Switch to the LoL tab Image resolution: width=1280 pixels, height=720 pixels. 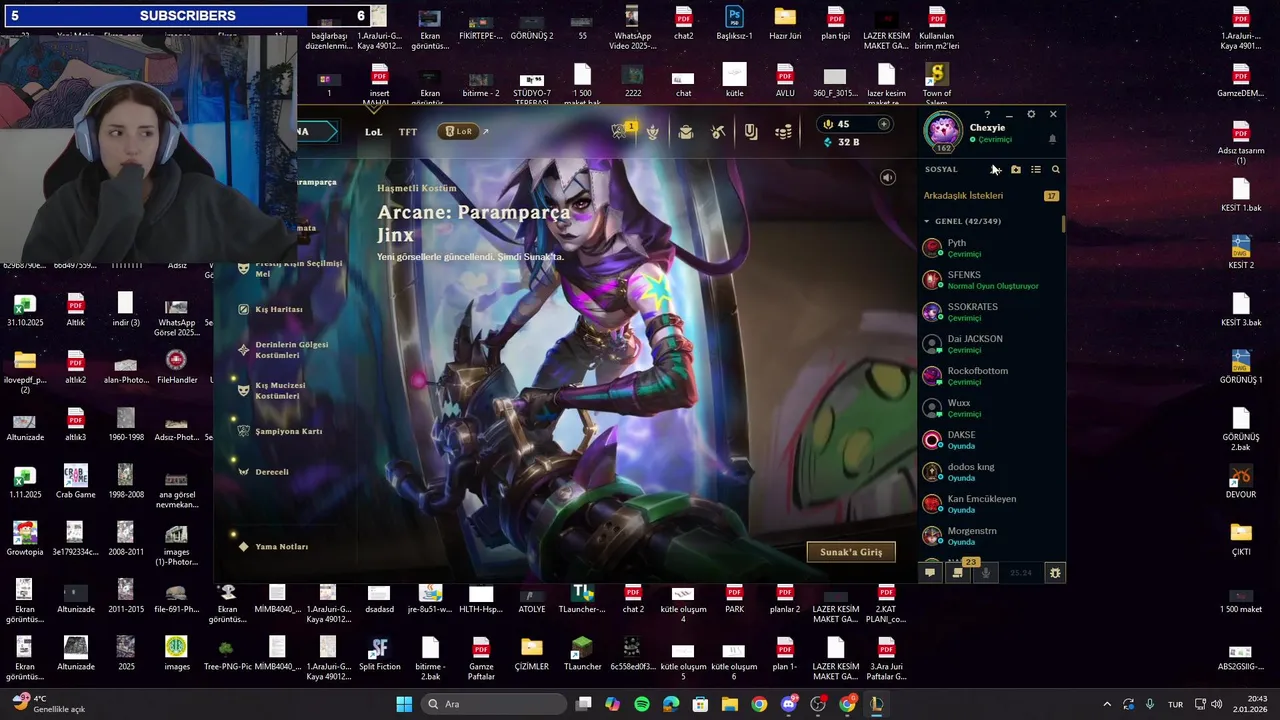pos(373,132)
